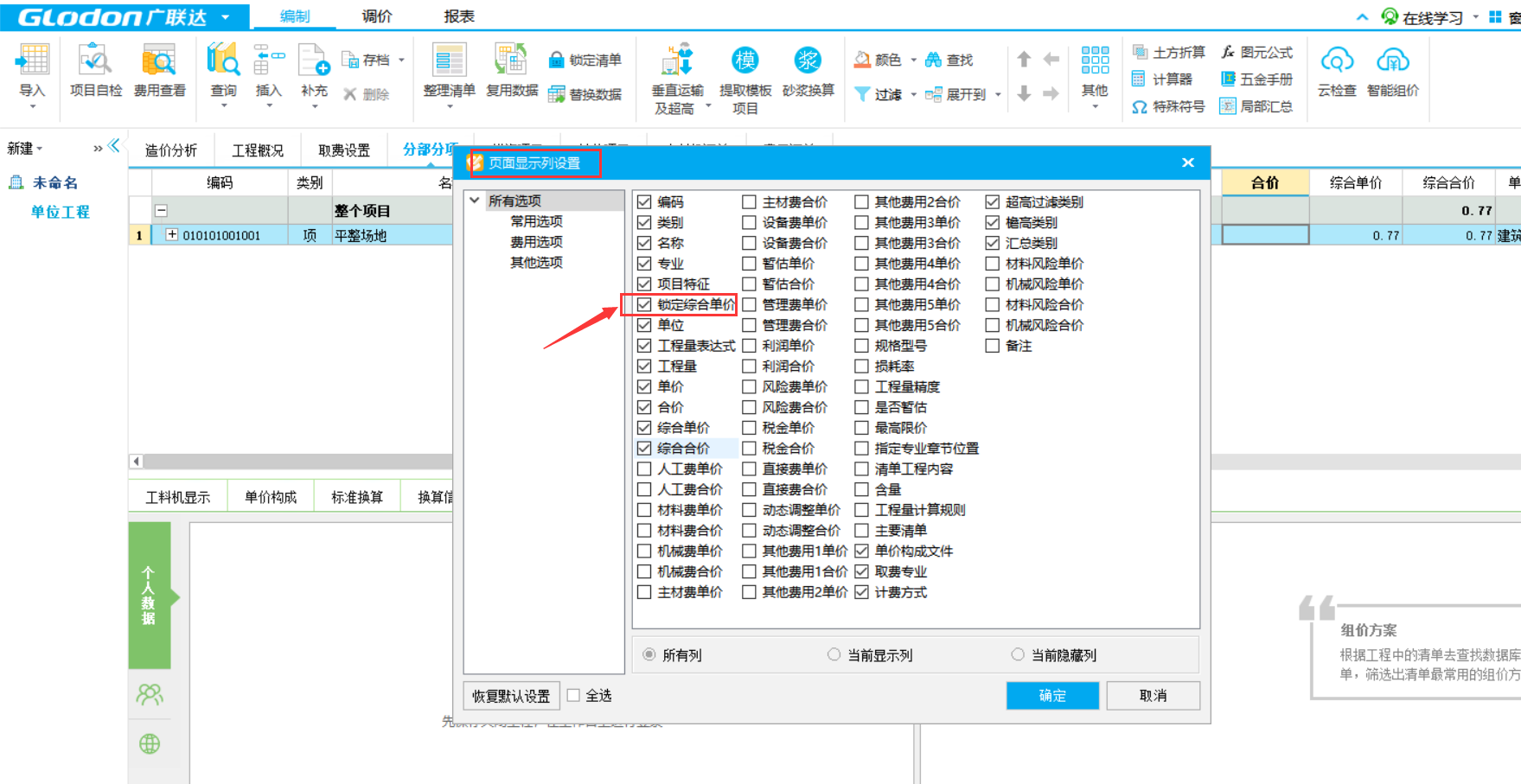Viewport: 1521px width, 784px height.
Task: Switch to the 调价 ribbon tab
Action: click(x=376, y=16)
